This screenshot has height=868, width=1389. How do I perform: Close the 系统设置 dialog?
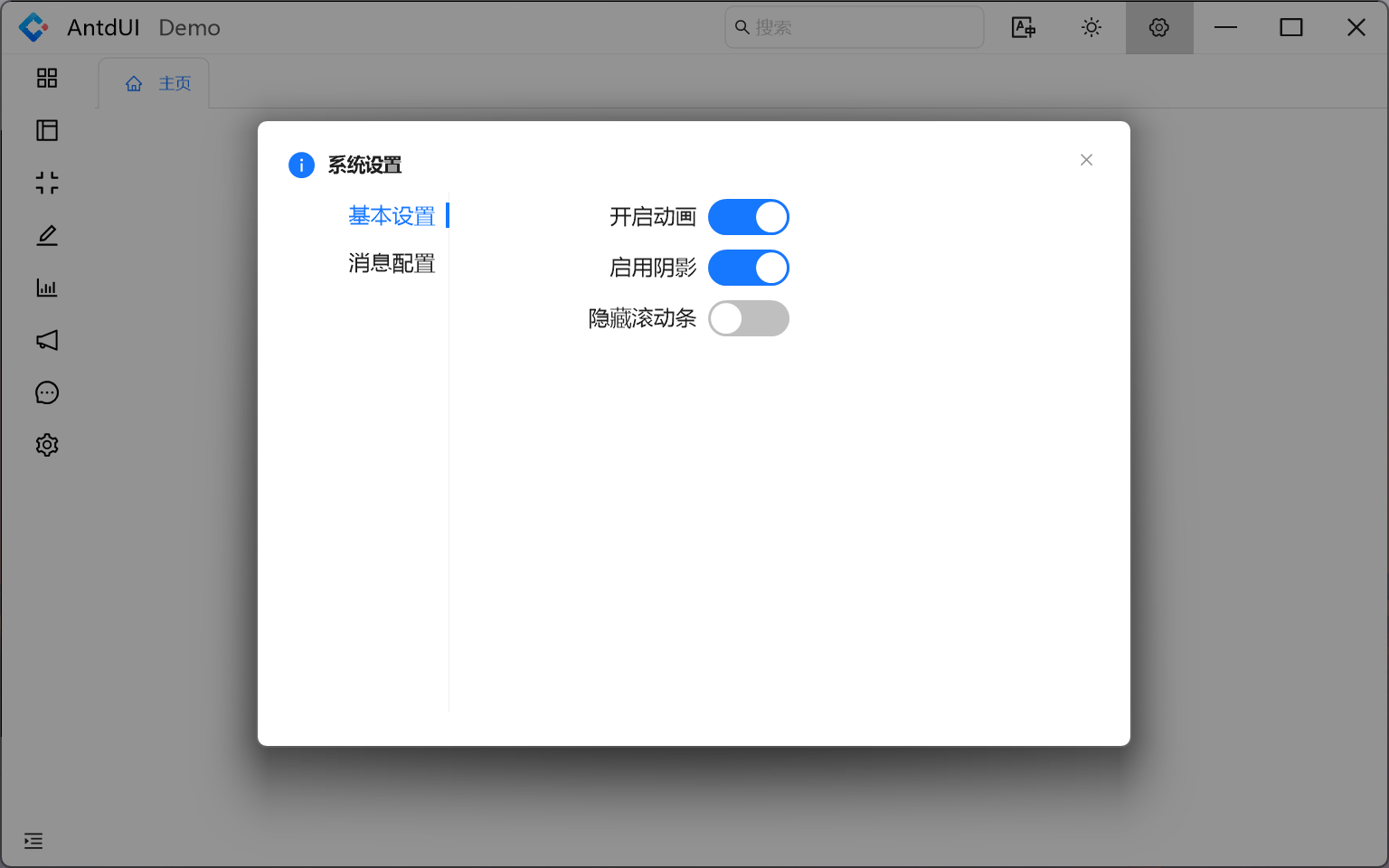(1086, 160)
